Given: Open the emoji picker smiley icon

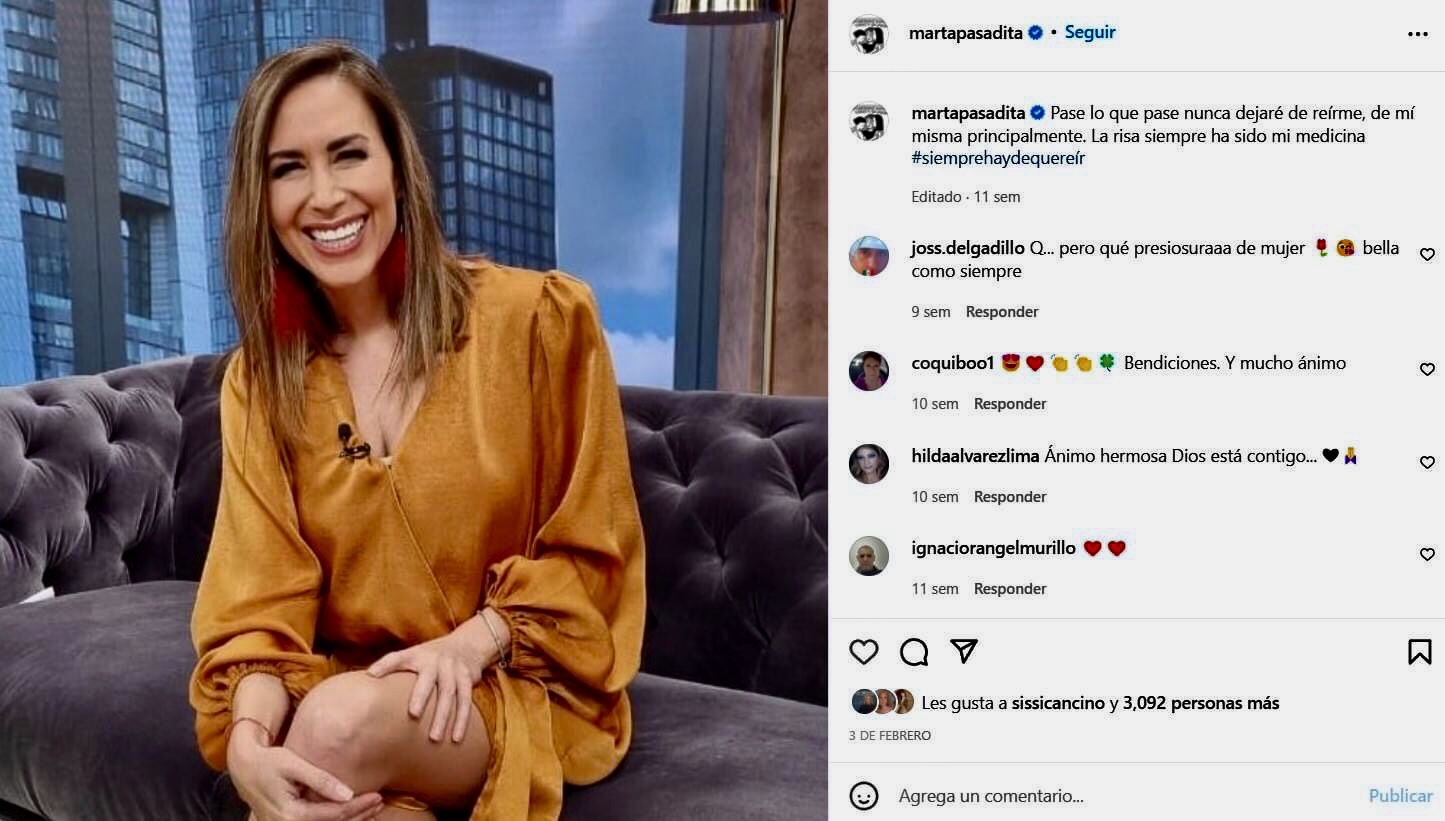Looking at the screenshot, I should point(864,796).
